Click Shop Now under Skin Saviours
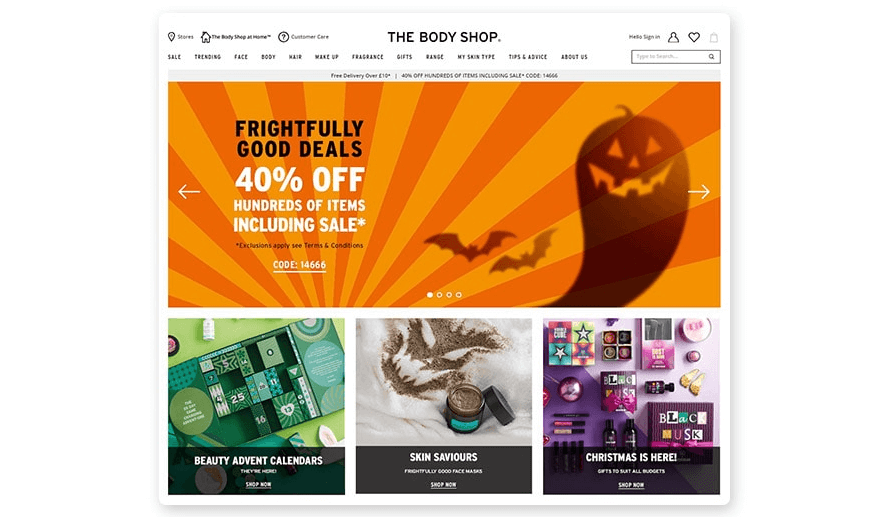Screen dimensions: 893x517 pos(444,485)
